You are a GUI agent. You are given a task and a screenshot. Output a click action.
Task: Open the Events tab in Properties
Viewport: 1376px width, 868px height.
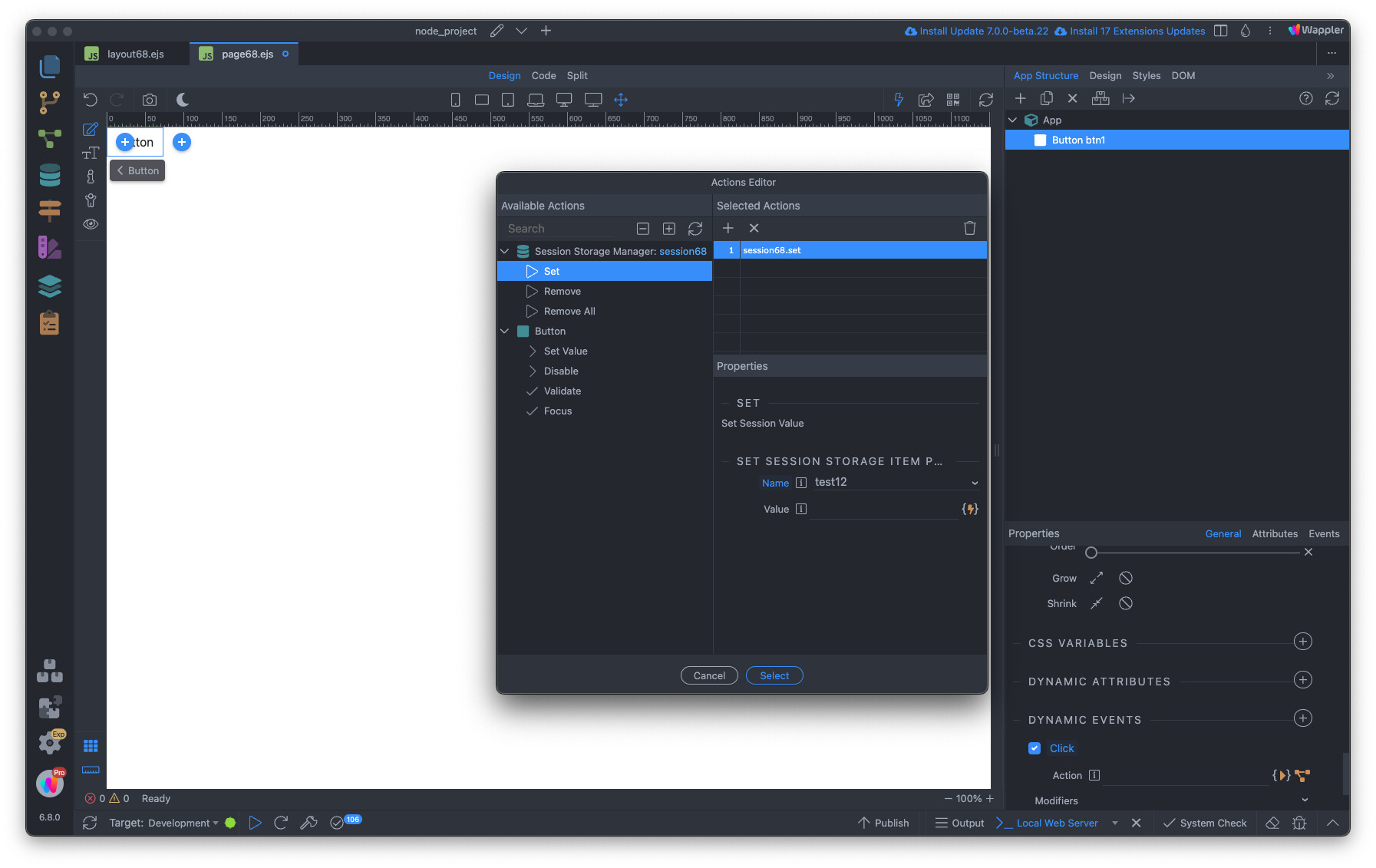pyautogui.click(x=1323, y=534)
